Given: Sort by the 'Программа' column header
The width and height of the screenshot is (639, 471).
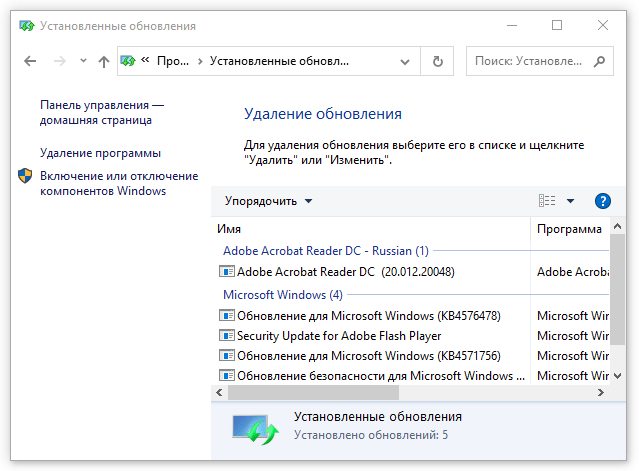Looking at the screenshot, I should (x=570, y=229).
